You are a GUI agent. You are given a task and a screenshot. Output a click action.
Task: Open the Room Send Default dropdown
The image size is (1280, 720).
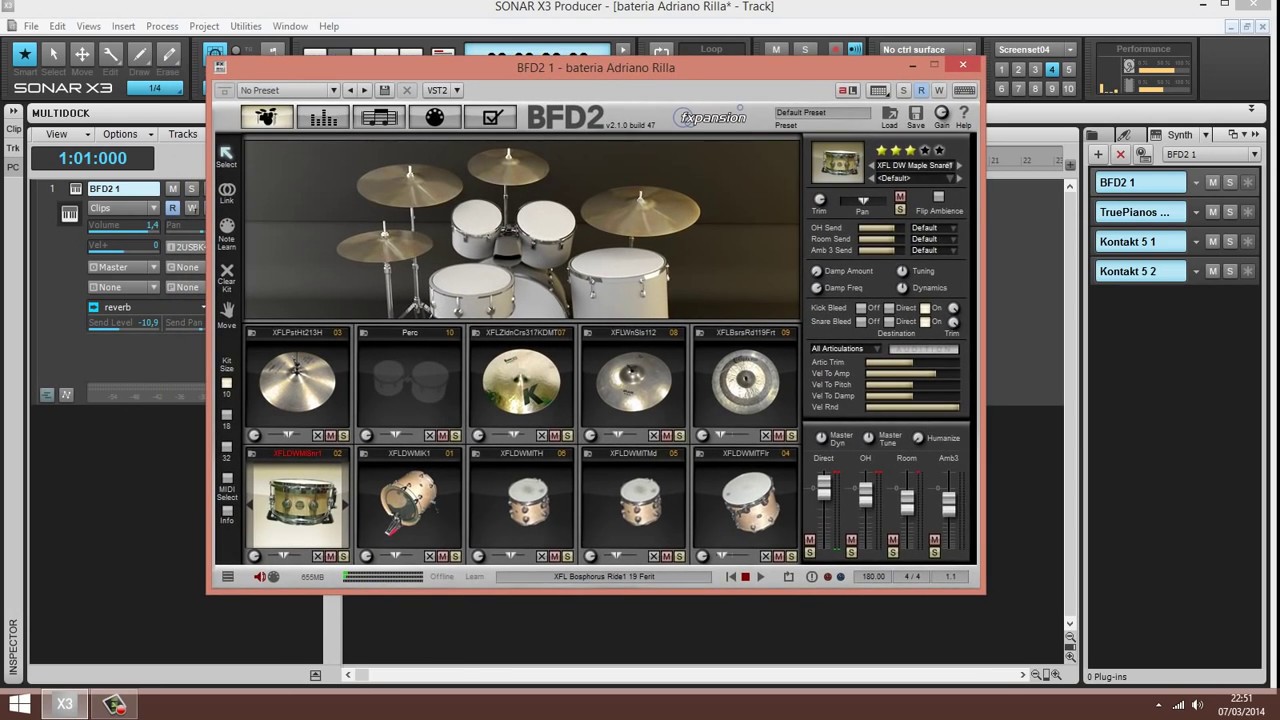point(933,239)
